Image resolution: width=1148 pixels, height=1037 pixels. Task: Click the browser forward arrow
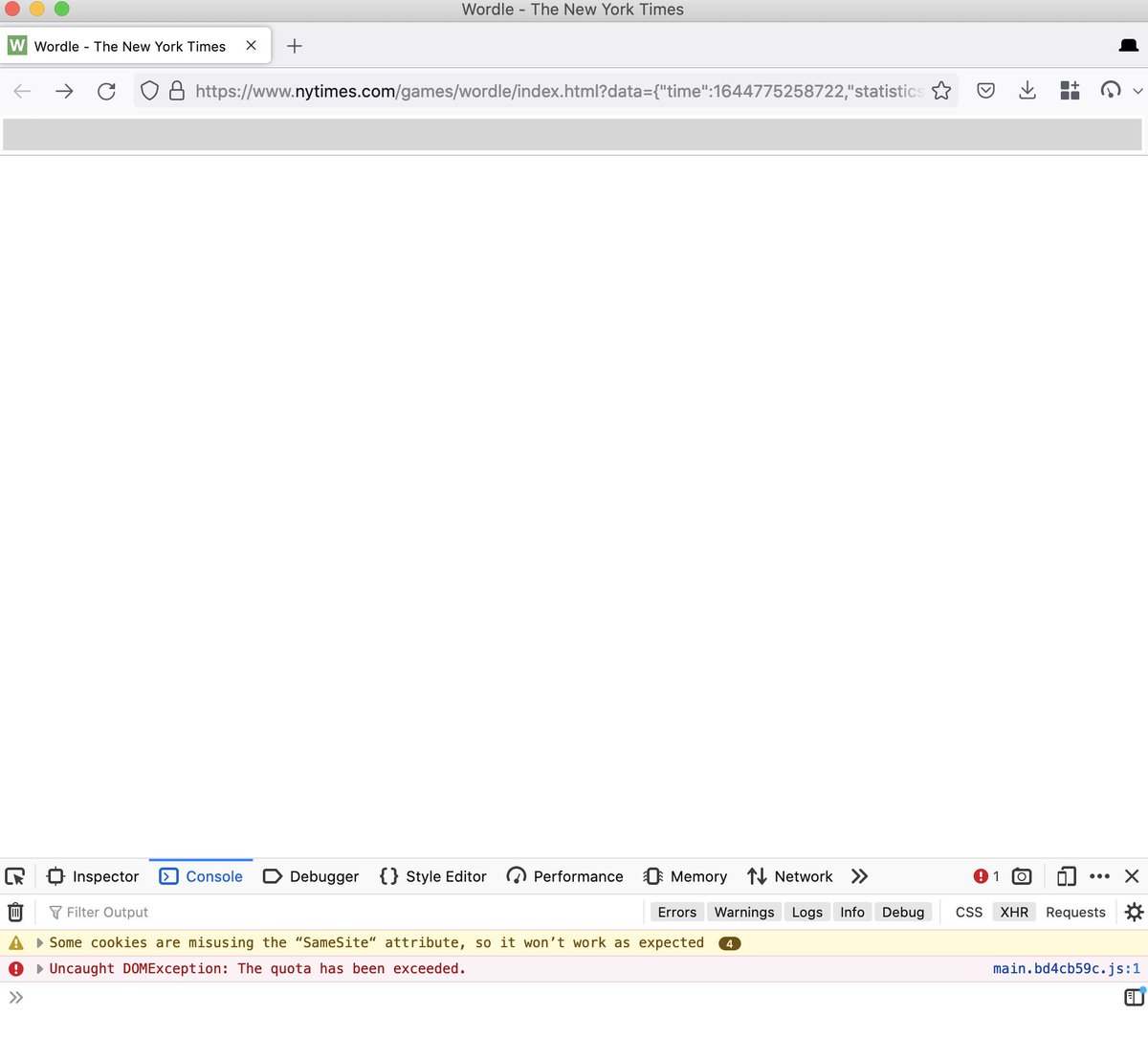coord(64,91)
